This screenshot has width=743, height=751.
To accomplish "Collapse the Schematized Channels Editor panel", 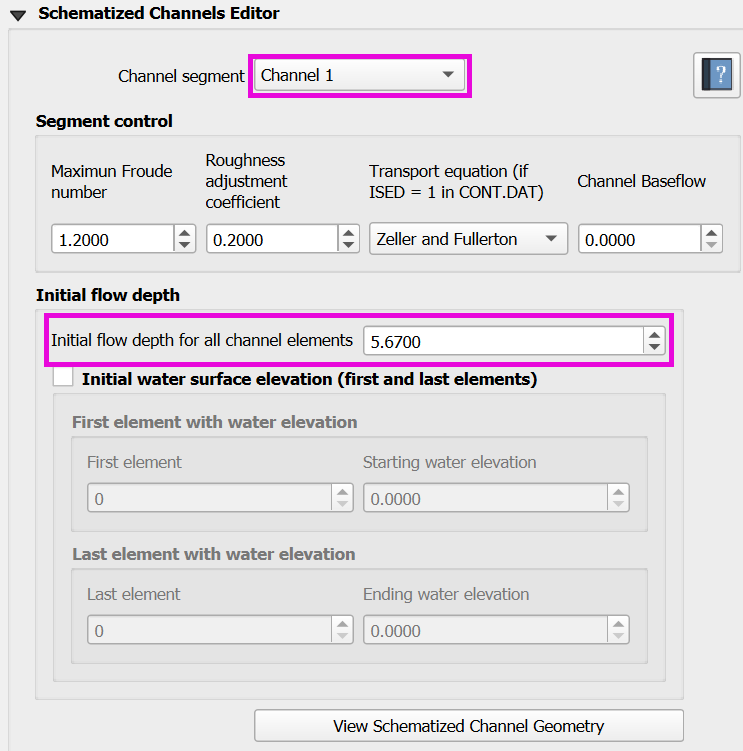I will point(18,14).
